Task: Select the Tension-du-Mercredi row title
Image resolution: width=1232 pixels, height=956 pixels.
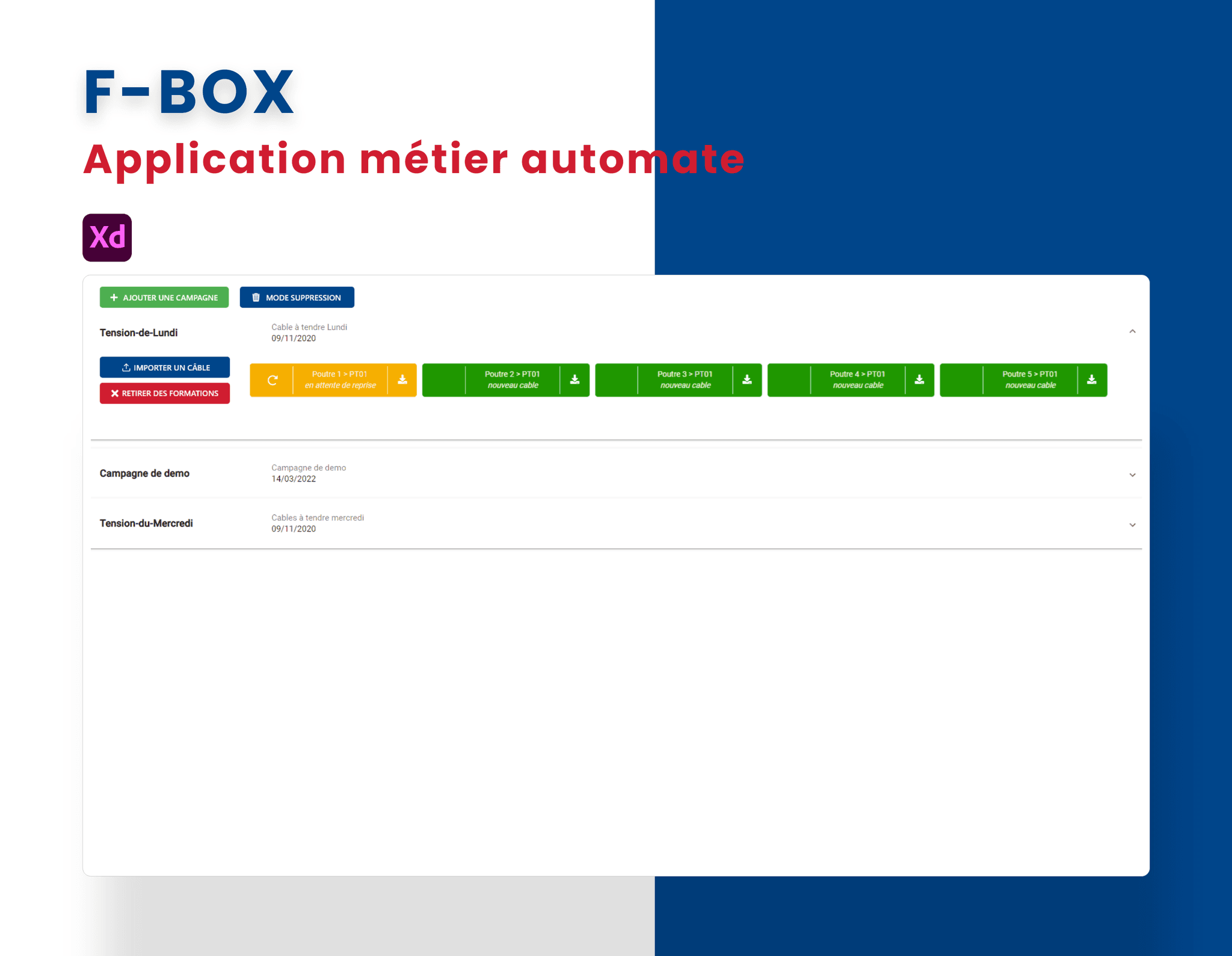Action: tap(146, 523)
